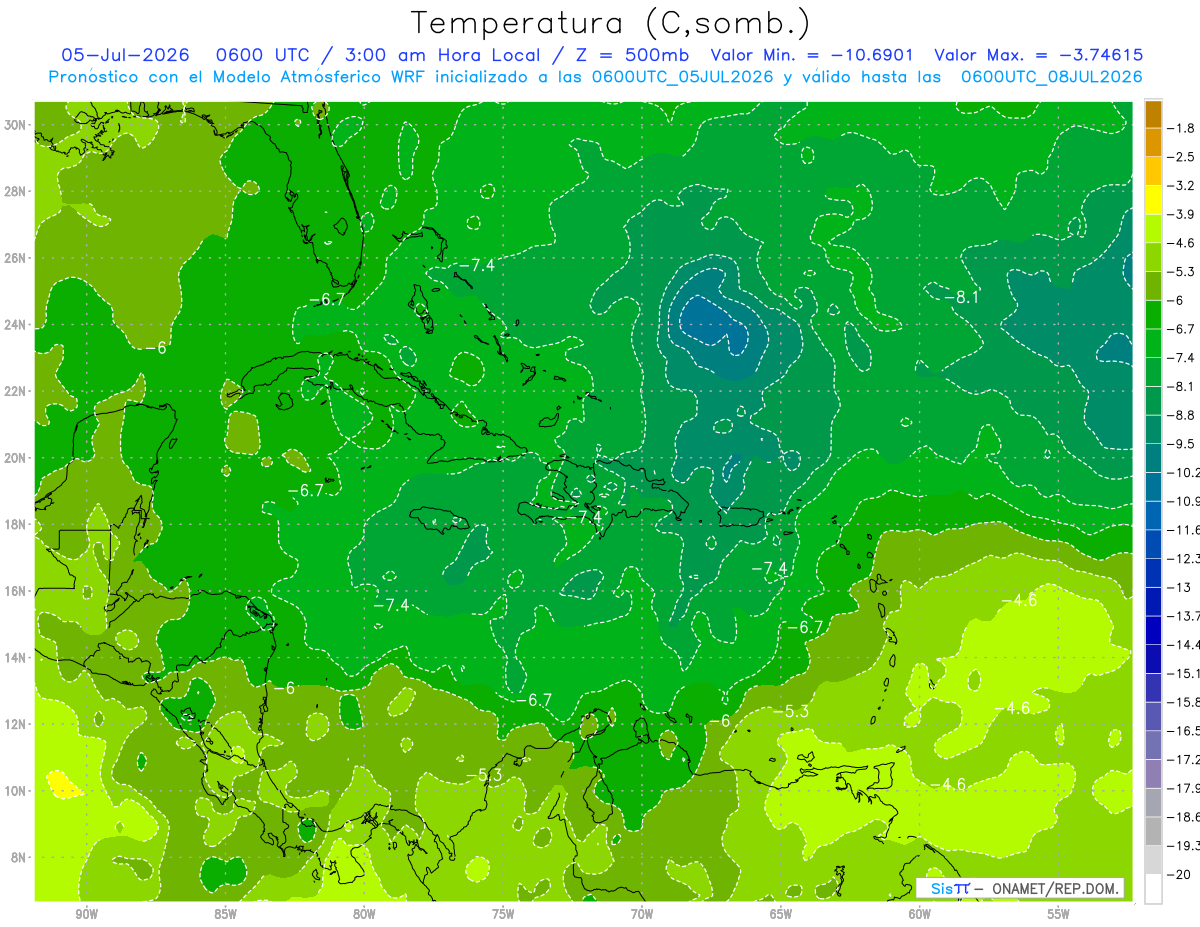Click the "-13" color bar label
Screen dimensions: 1200x927
[x=1178, y=587]
